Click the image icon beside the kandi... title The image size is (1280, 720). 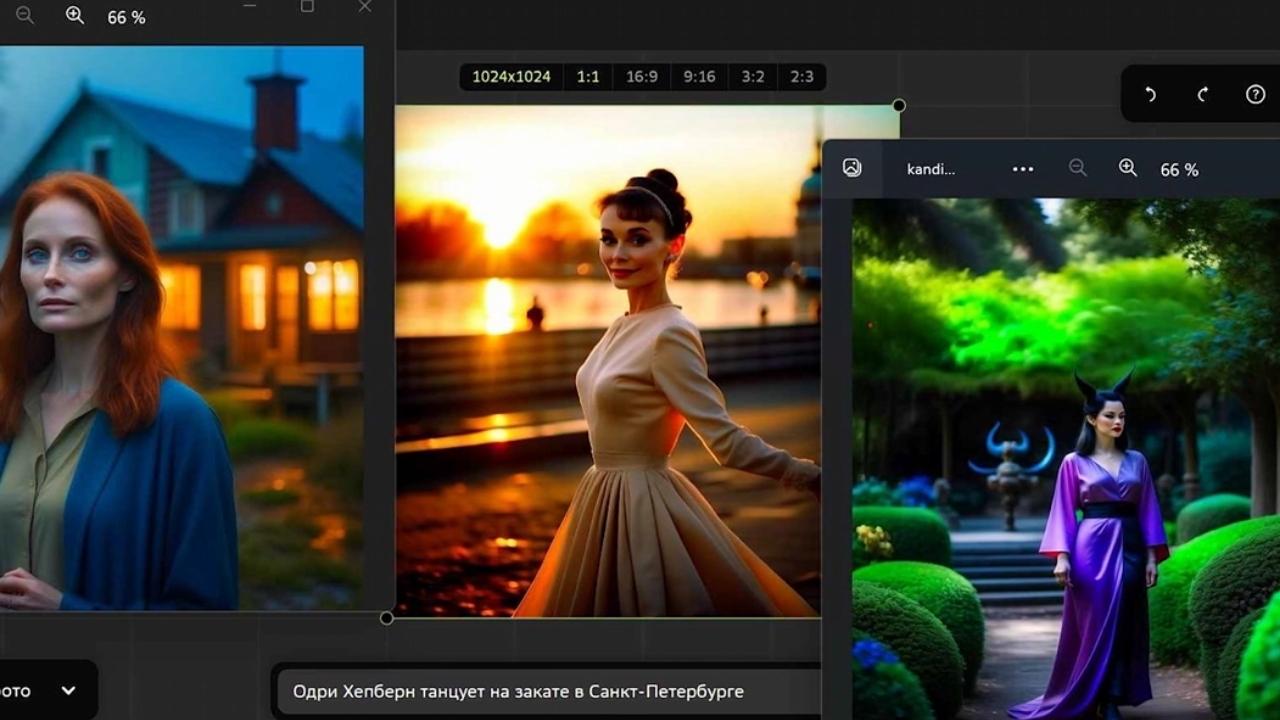[x=852, y=168]
